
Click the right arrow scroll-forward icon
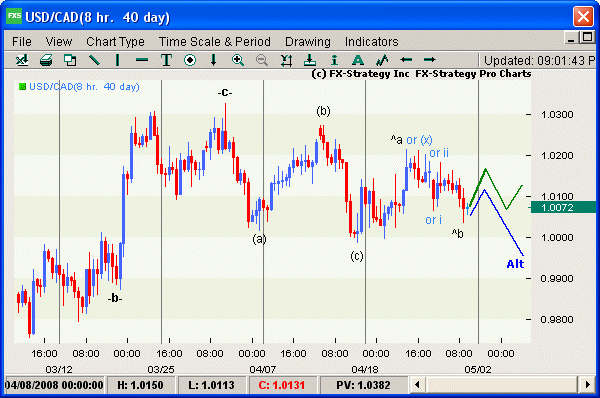coord(430,60)
